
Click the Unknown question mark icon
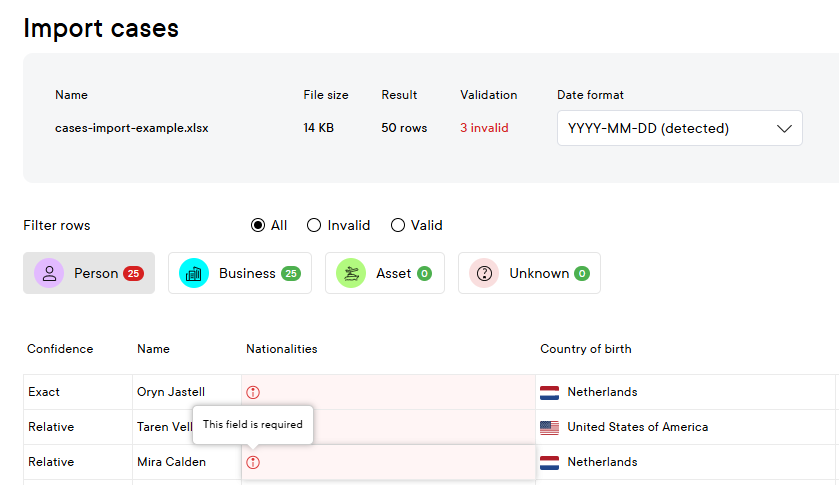tap(484, 273)
